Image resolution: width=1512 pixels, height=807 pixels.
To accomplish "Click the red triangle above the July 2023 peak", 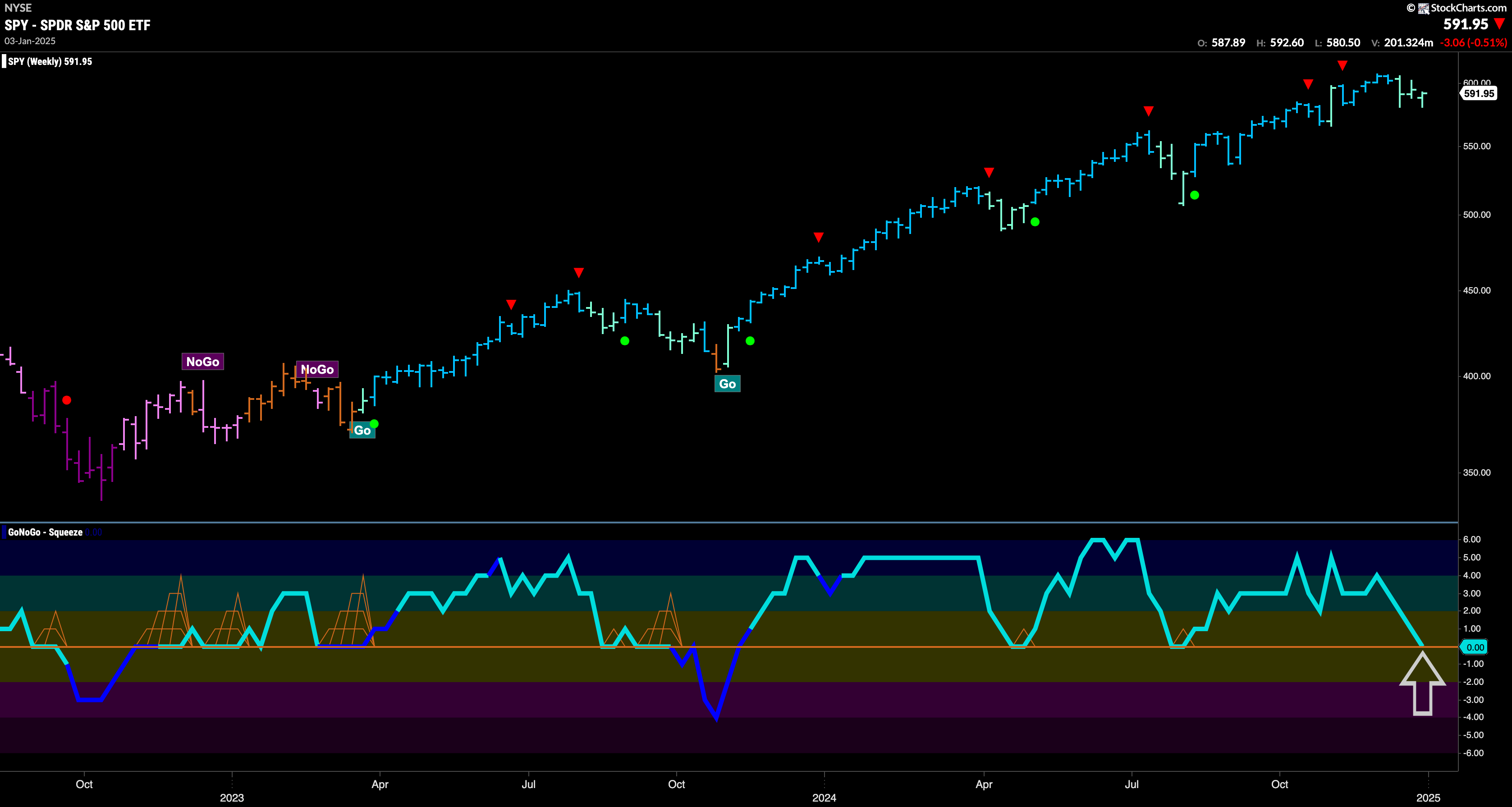I will tap(579, 272).
